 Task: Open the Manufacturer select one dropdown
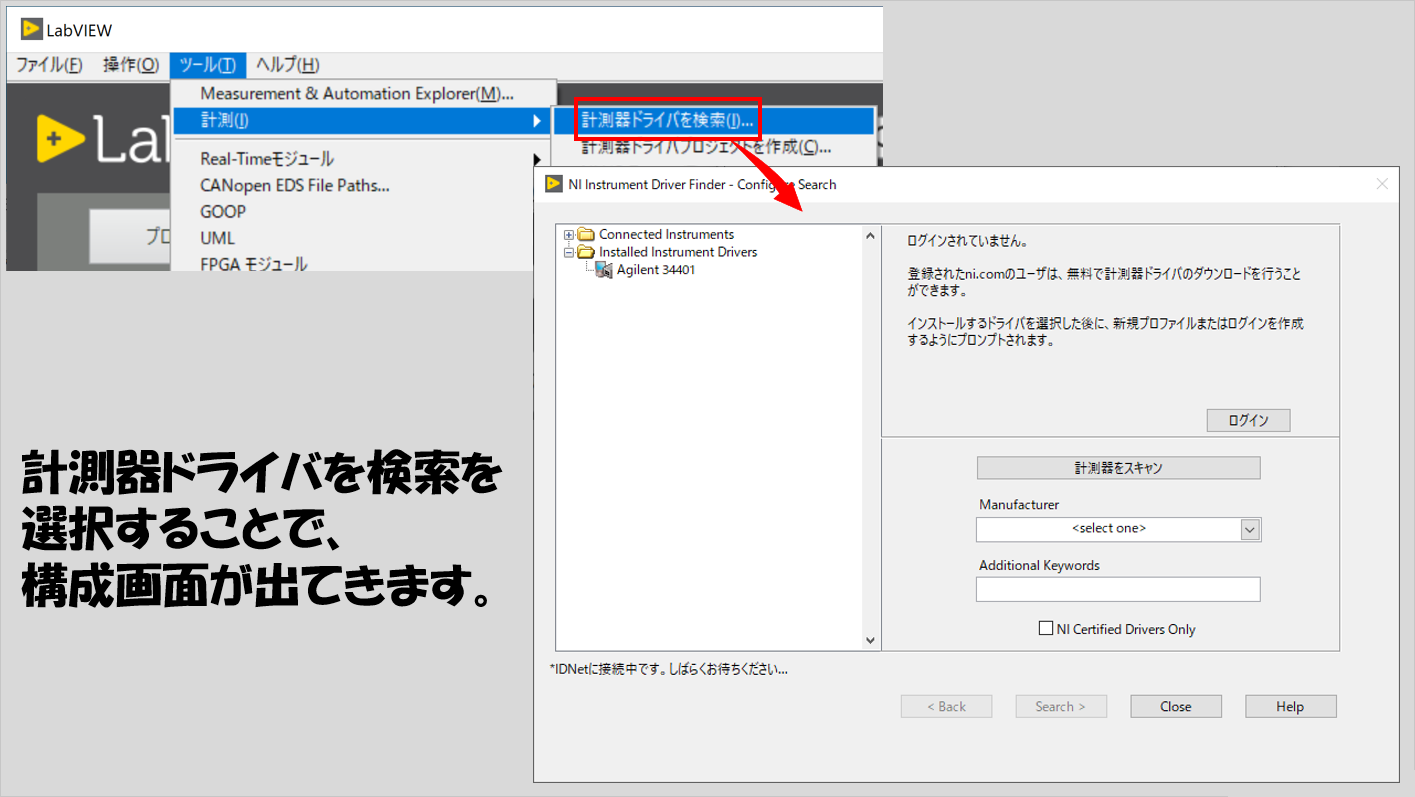pos(1250,529)
